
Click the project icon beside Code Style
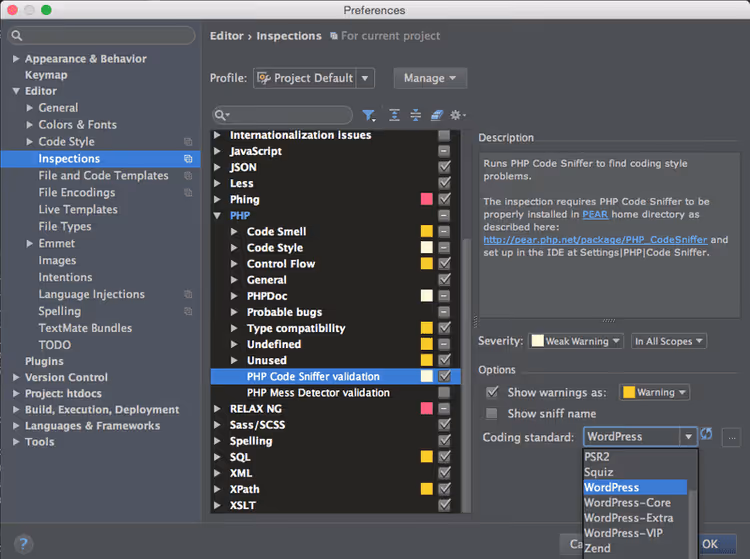(188, 142)
